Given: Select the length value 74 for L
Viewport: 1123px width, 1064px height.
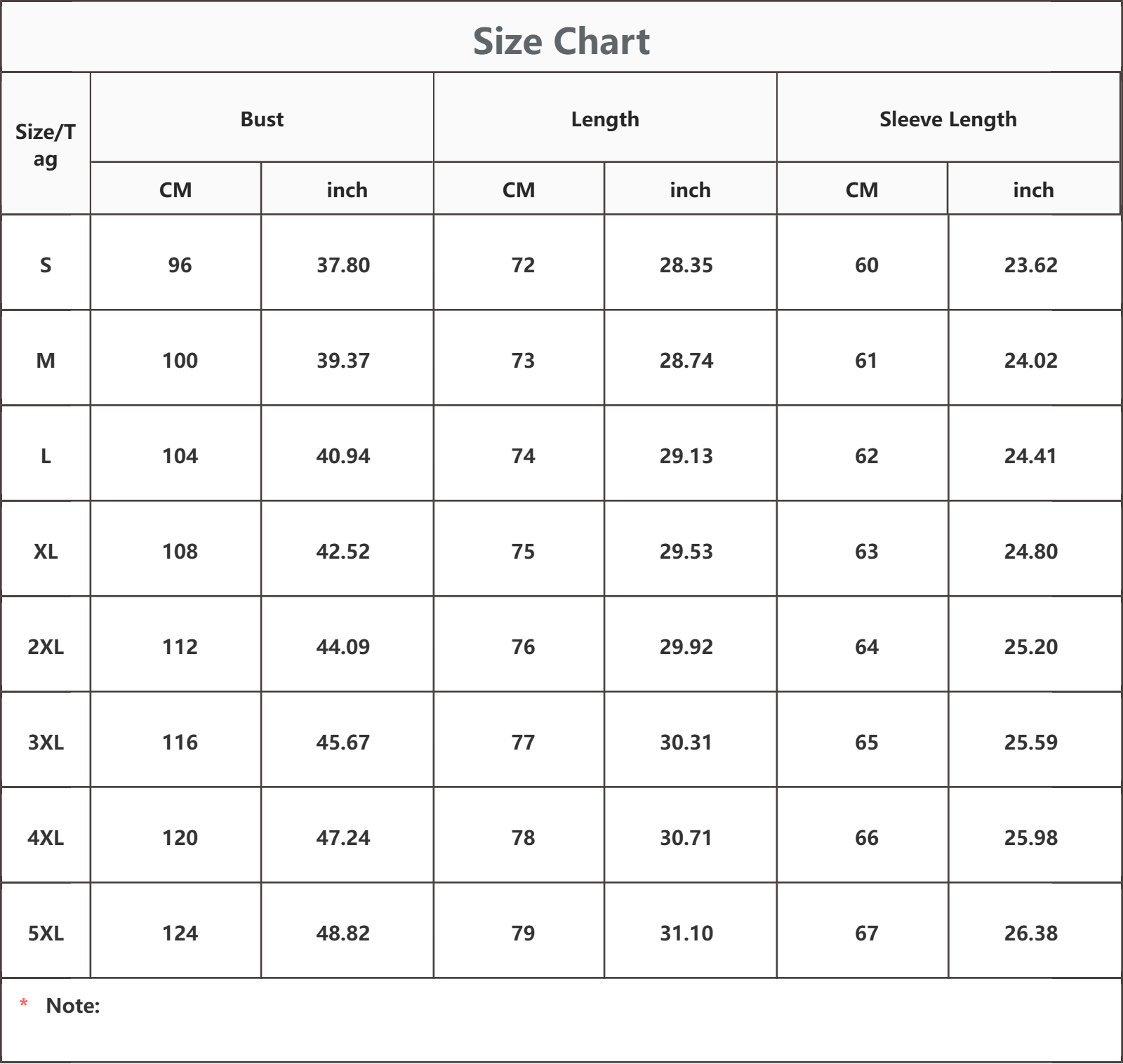Looking at the screenshot, I should coord(523,455).
